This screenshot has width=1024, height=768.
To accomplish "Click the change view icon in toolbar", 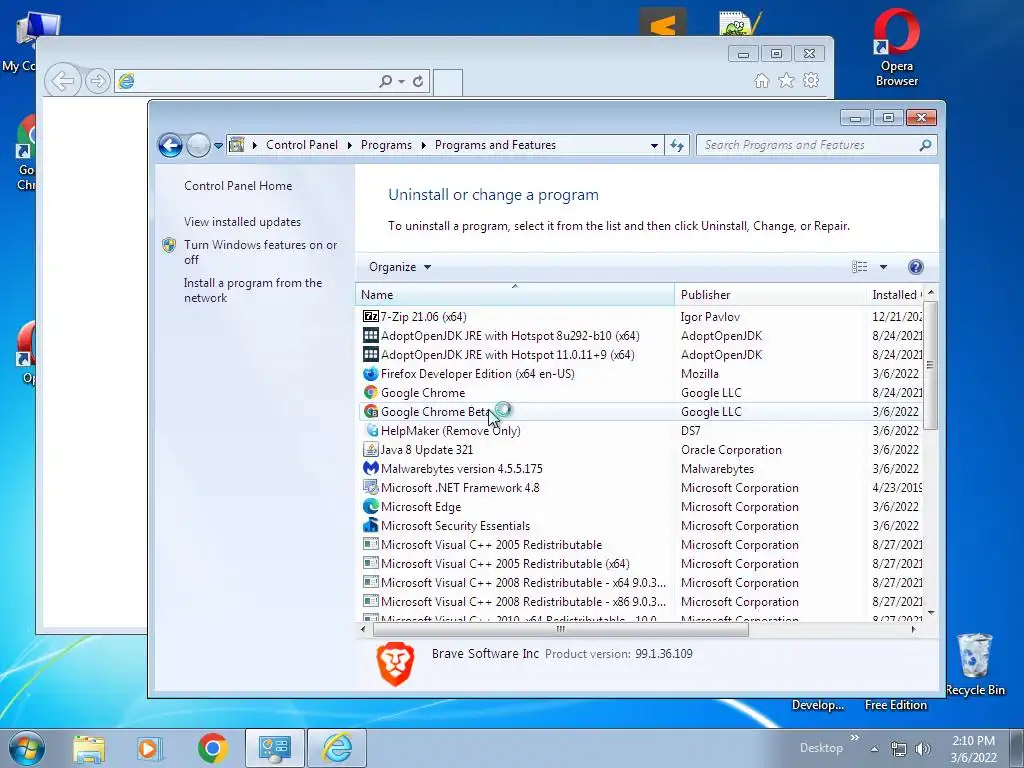I will tap(859, 266).
